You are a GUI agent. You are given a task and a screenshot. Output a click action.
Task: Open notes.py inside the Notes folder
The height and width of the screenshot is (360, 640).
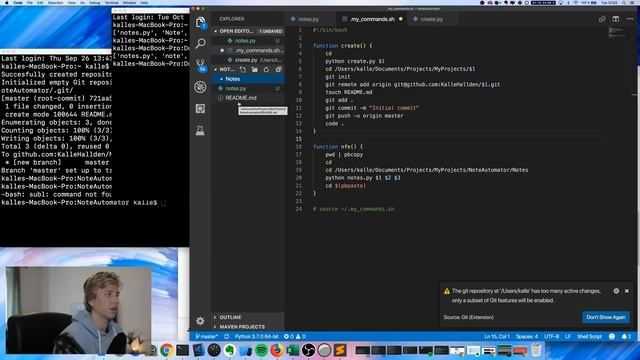pos(248,88)
